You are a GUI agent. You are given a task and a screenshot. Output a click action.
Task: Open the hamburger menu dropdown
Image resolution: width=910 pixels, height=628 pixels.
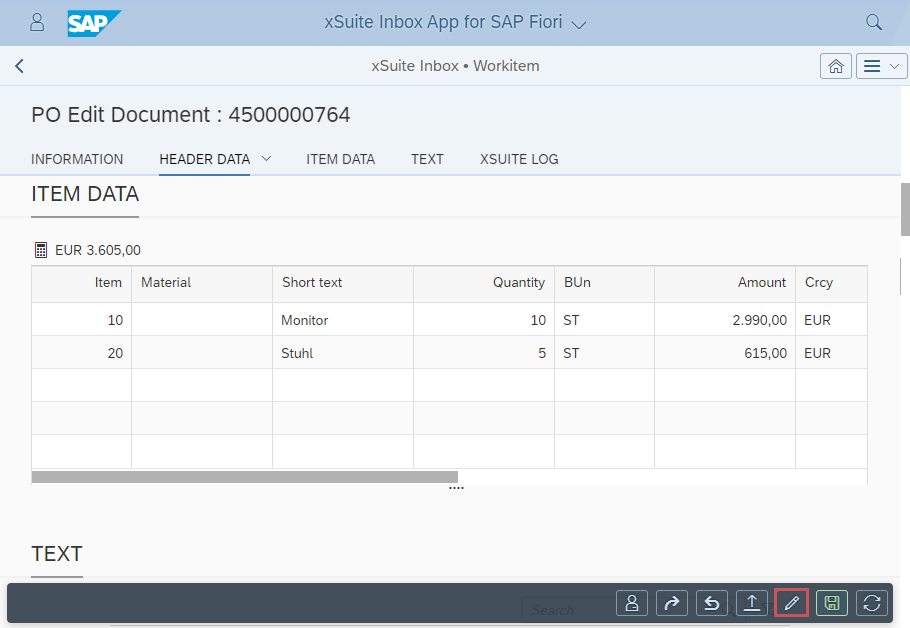pos(881,66)
